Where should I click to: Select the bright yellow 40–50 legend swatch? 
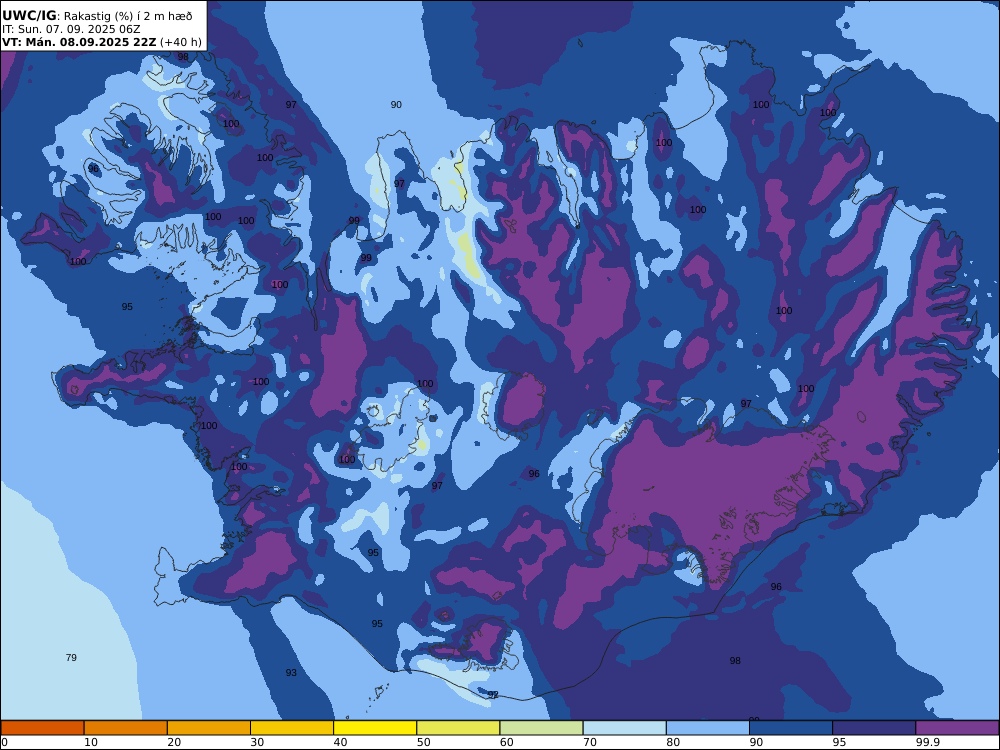[375, 728]
